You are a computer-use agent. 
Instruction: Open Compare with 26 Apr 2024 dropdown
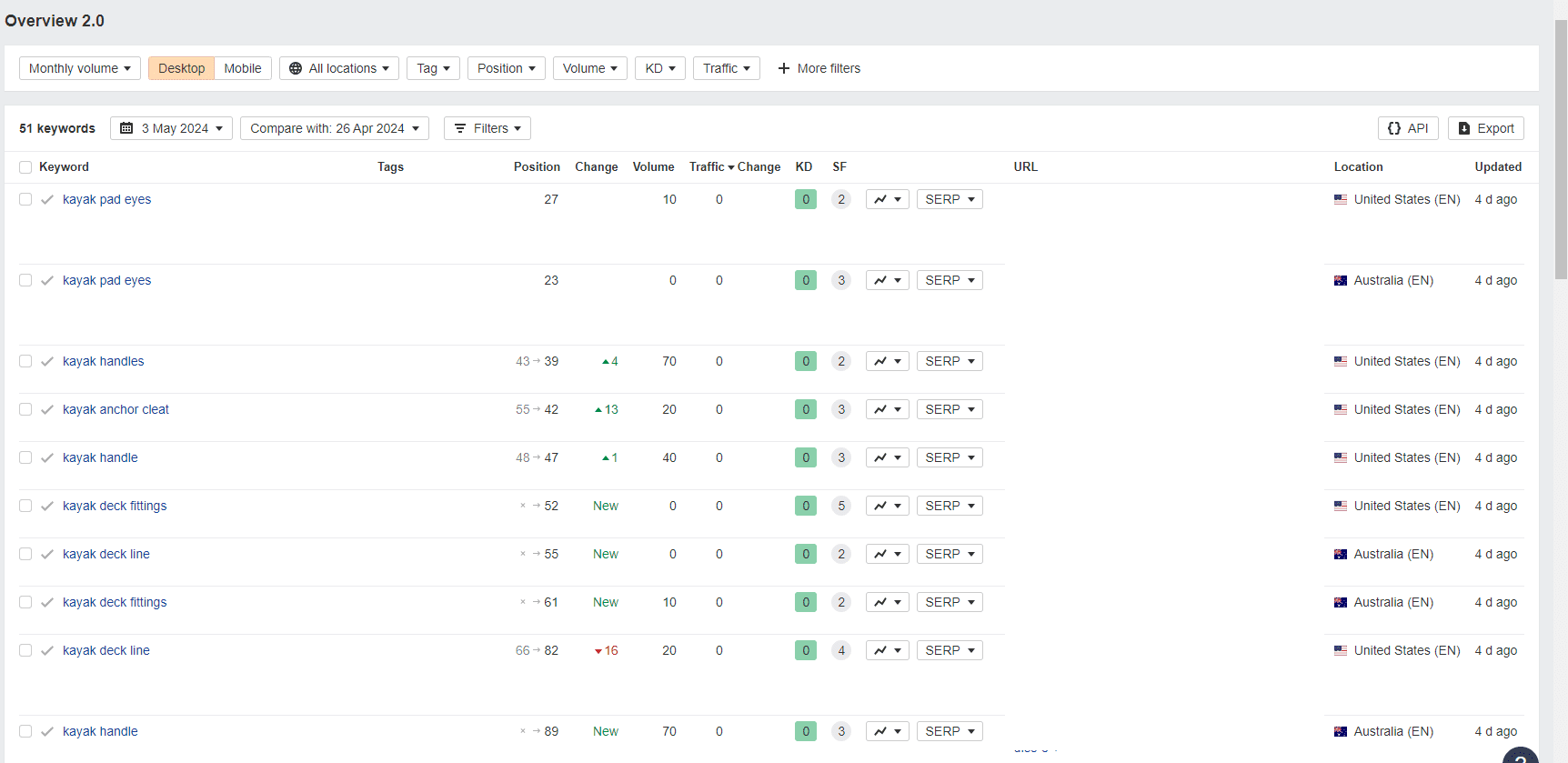point(335,128)
